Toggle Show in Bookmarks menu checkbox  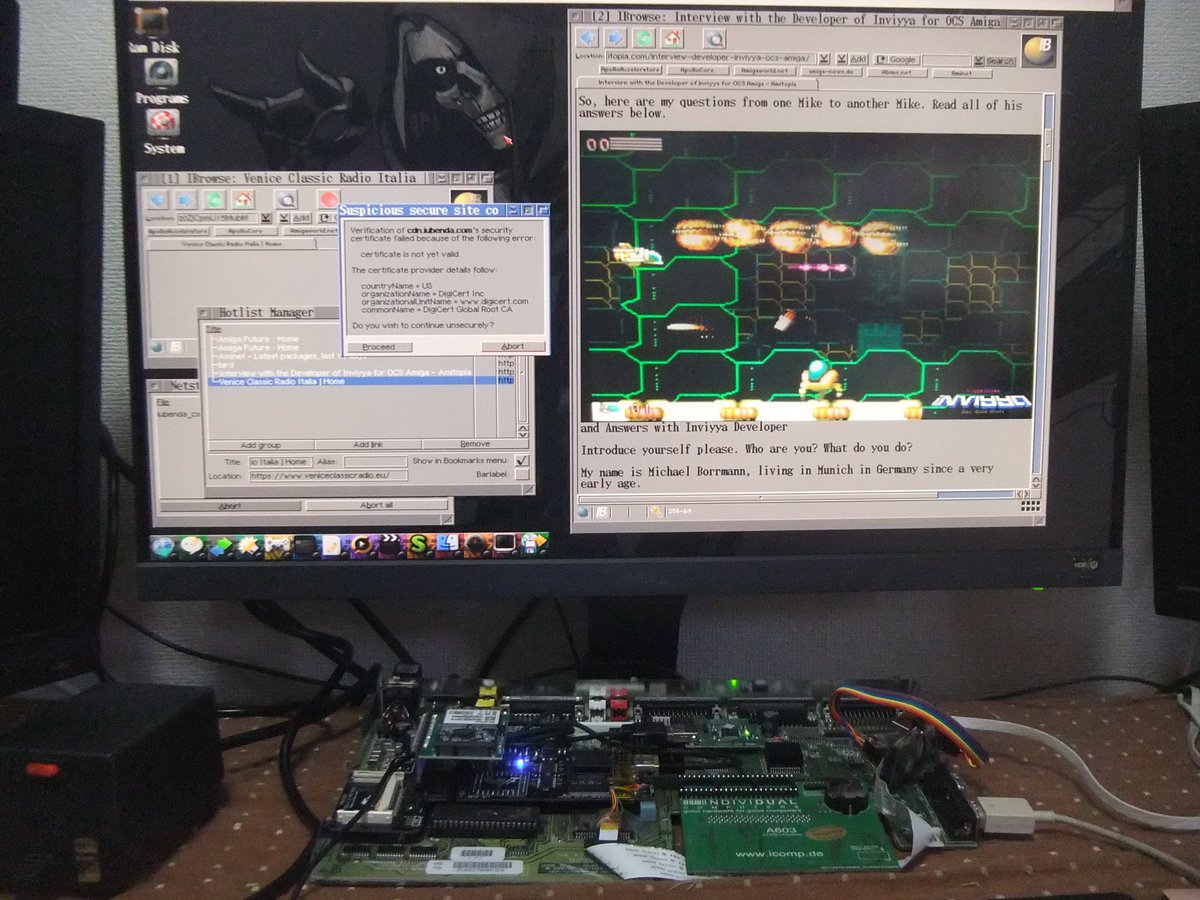pyautogui.click(x=521, y=461)
